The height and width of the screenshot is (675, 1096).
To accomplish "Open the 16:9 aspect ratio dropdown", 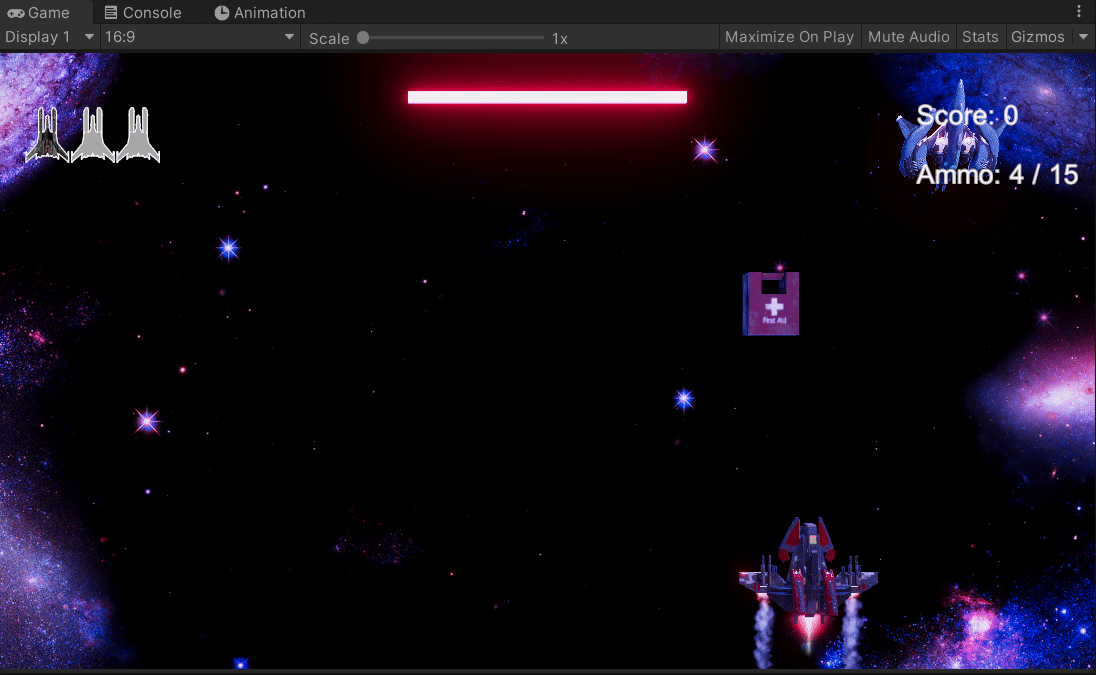I will click(x=200, y=37).
